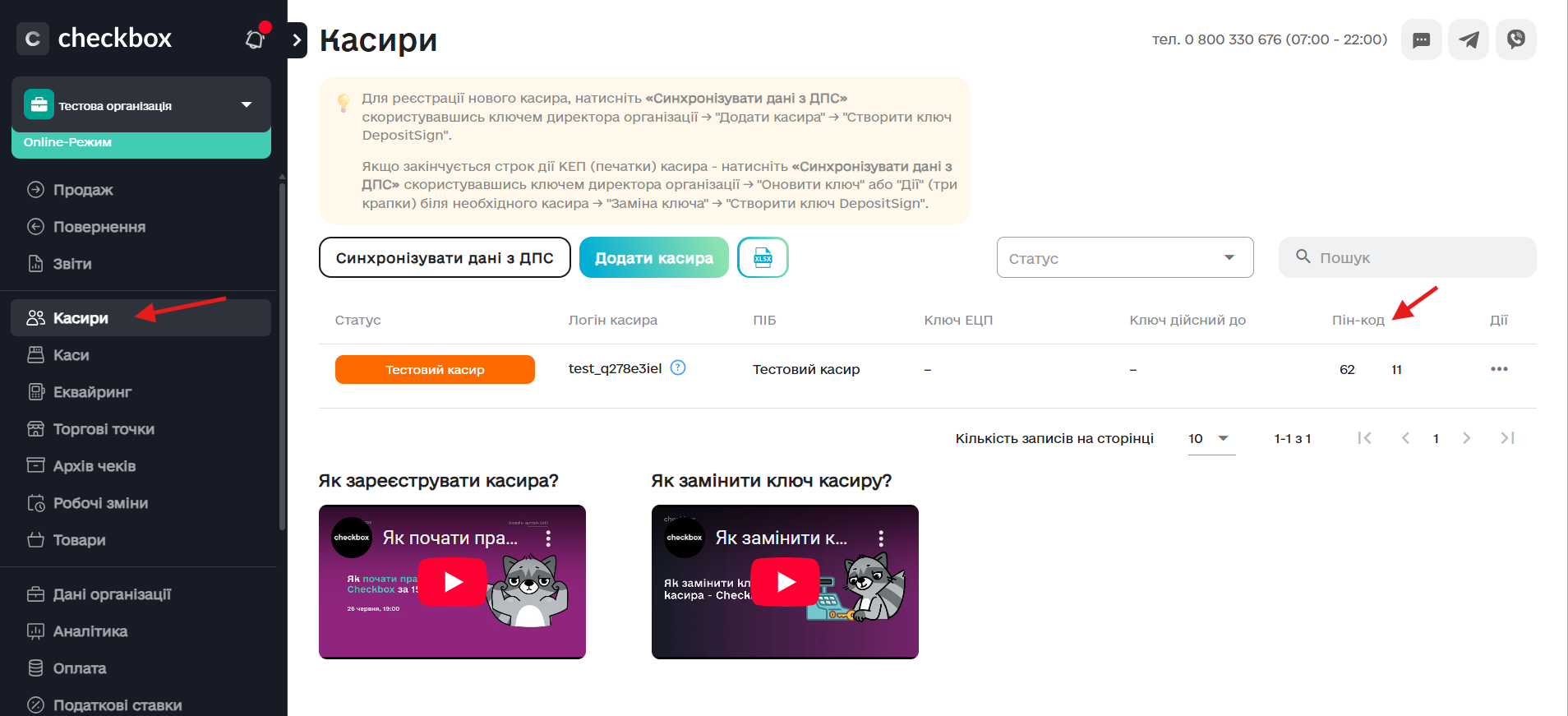Click the Додати касира button
The height and width of the screenshot is (716, 1568).
654,257
